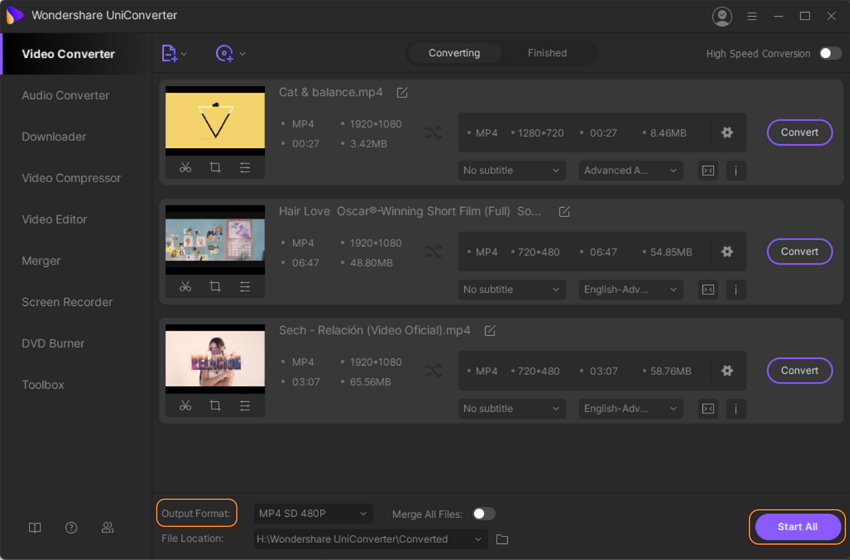
Task: Expand English-Adv... audio dropdown for Sech - Relación
Action: point(630,409)
